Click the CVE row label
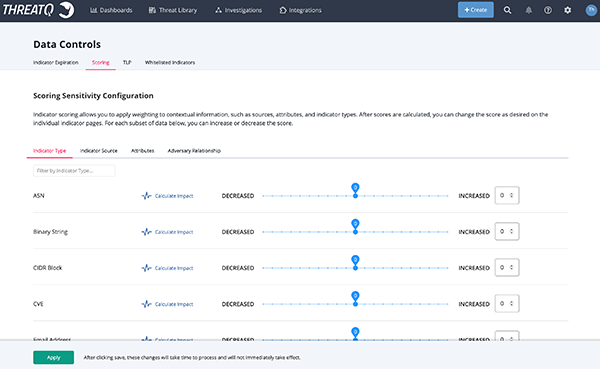The width and height of the screenshot is (600, 369). tap(38, 304)
